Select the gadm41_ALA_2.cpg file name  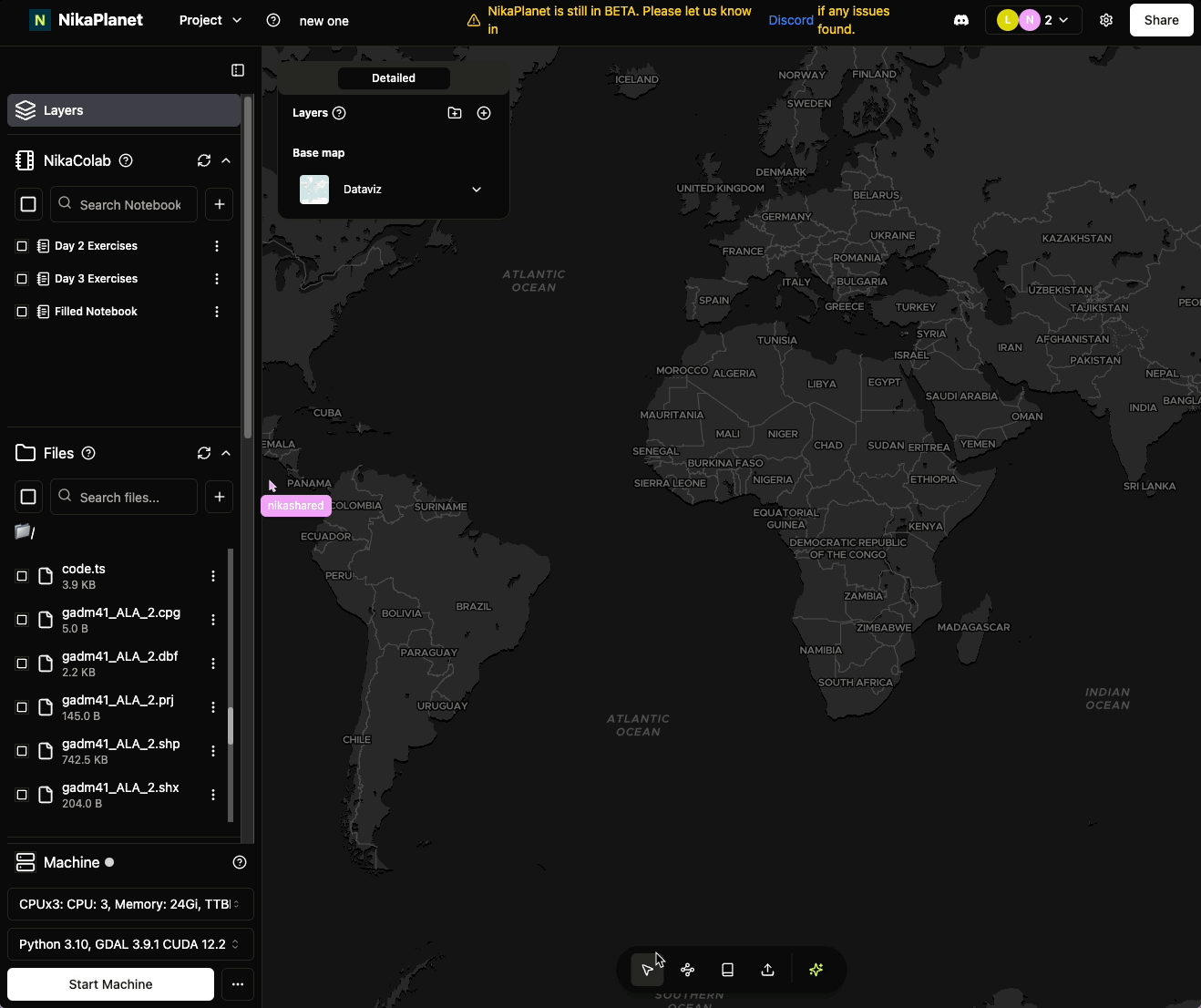pyautogui.click(x=121, y=612)
